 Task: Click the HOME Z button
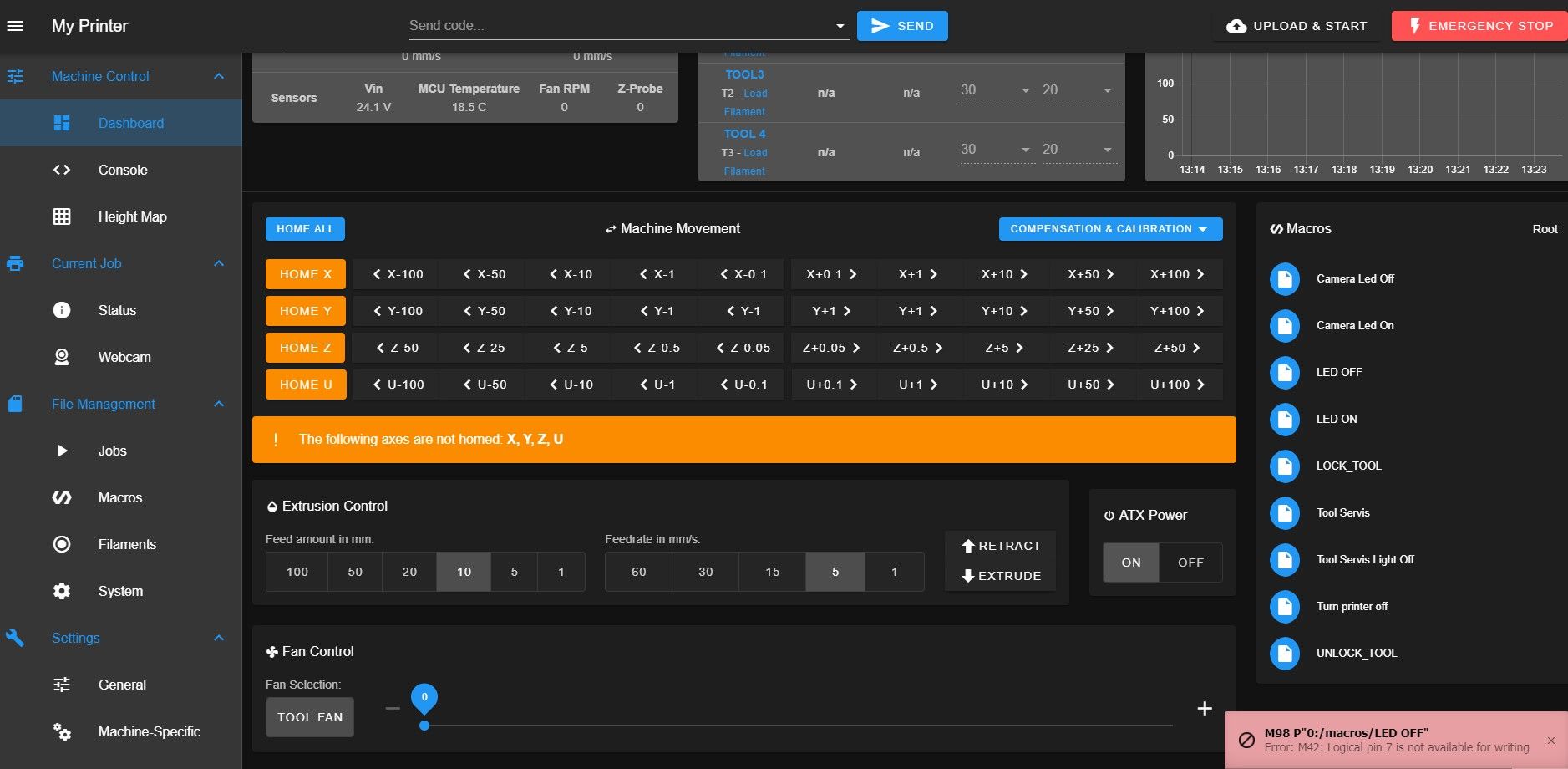[x=306, y=348]
